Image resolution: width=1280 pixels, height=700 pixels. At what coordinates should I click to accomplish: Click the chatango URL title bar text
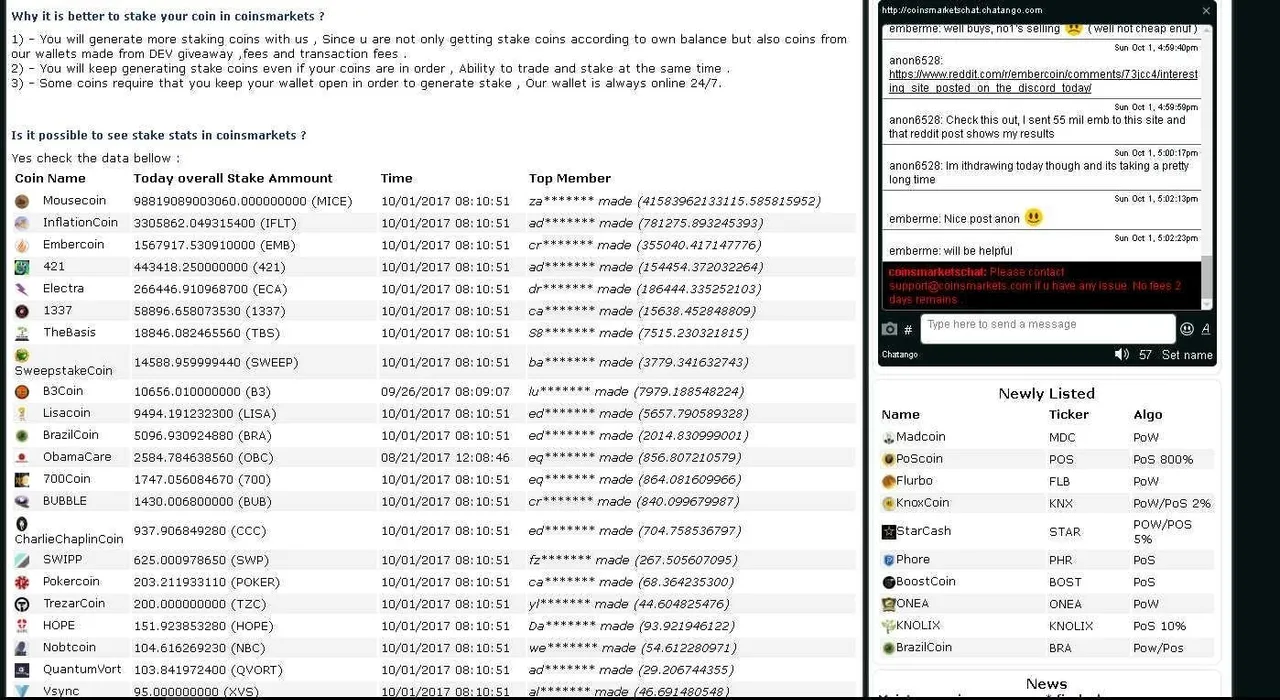tap(962, 10)
